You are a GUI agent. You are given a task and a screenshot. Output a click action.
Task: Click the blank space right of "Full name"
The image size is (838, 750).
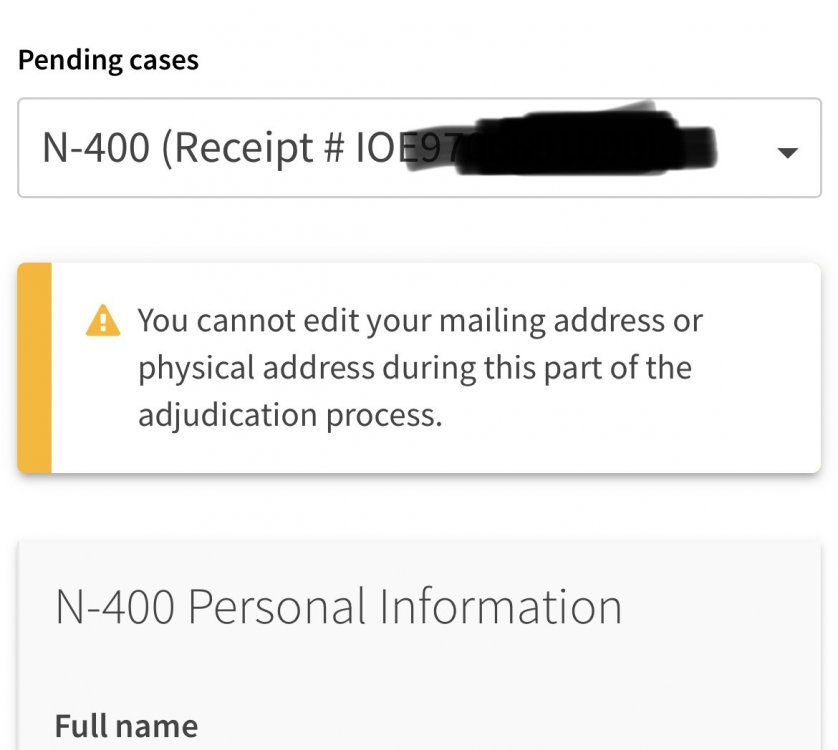click(500, 725)
